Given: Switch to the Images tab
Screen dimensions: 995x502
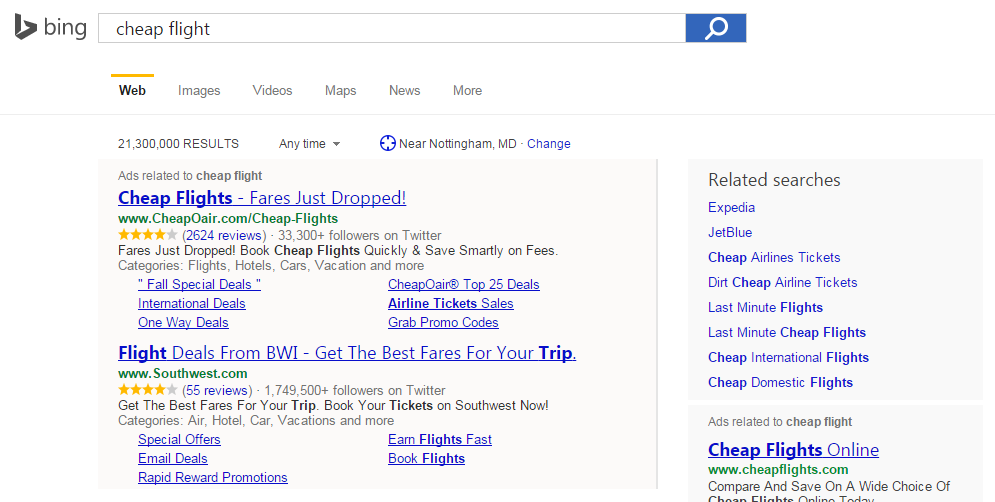Looking at the screenshot, I should (x=199, y=91).
